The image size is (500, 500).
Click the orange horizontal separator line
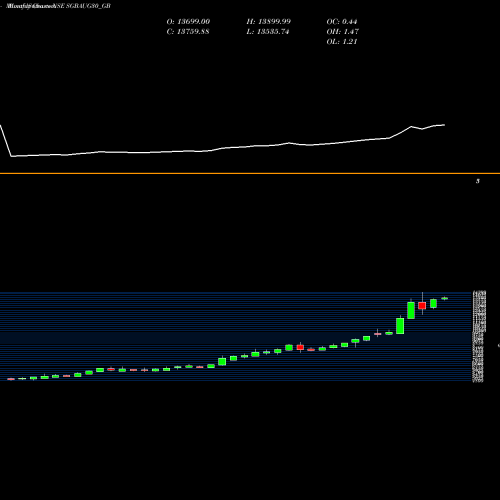[x=250, y=173]
